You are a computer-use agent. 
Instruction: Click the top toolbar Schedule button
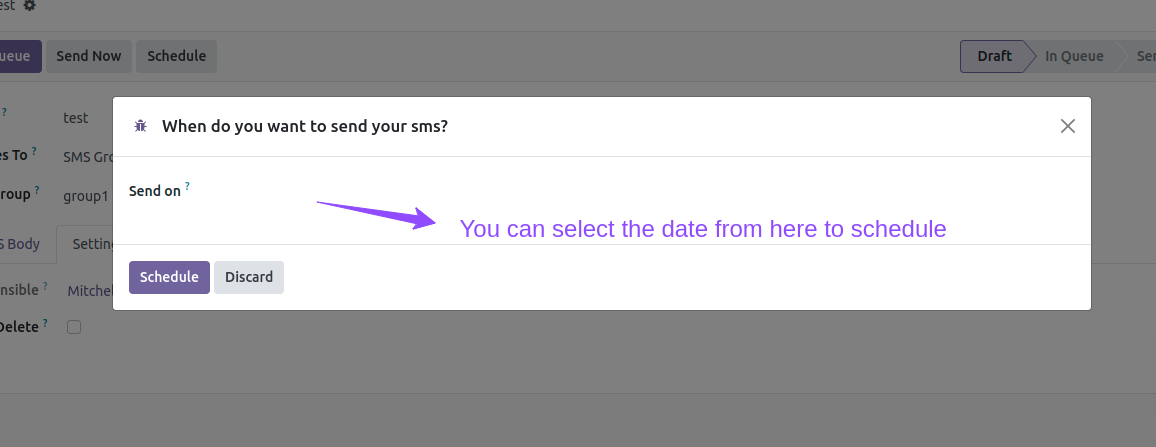176,56
